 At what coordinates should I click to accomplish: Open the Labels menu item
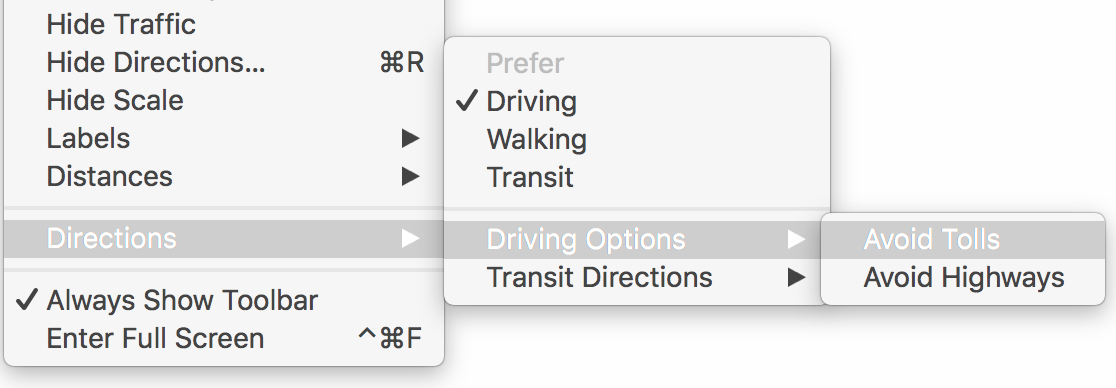(x=223, y=138)
